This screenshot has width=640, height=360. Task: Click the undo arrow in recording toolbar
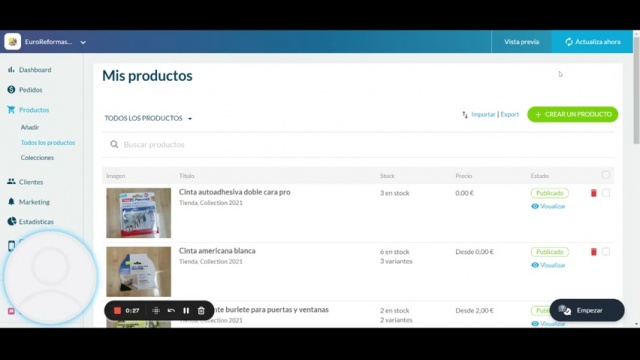tap(171, 311)
